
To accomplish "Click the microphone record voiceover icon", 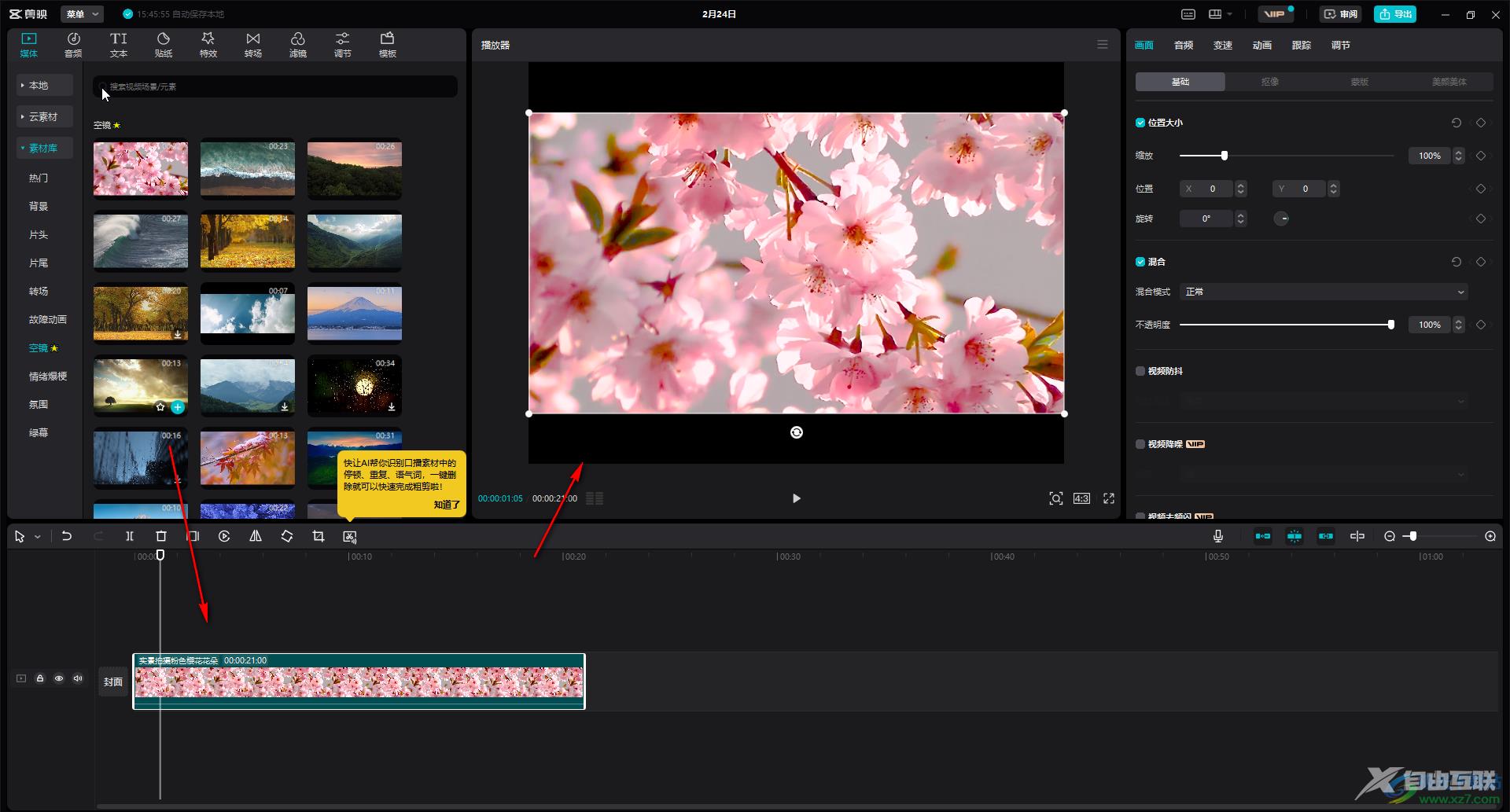I will pos(1218,536).
